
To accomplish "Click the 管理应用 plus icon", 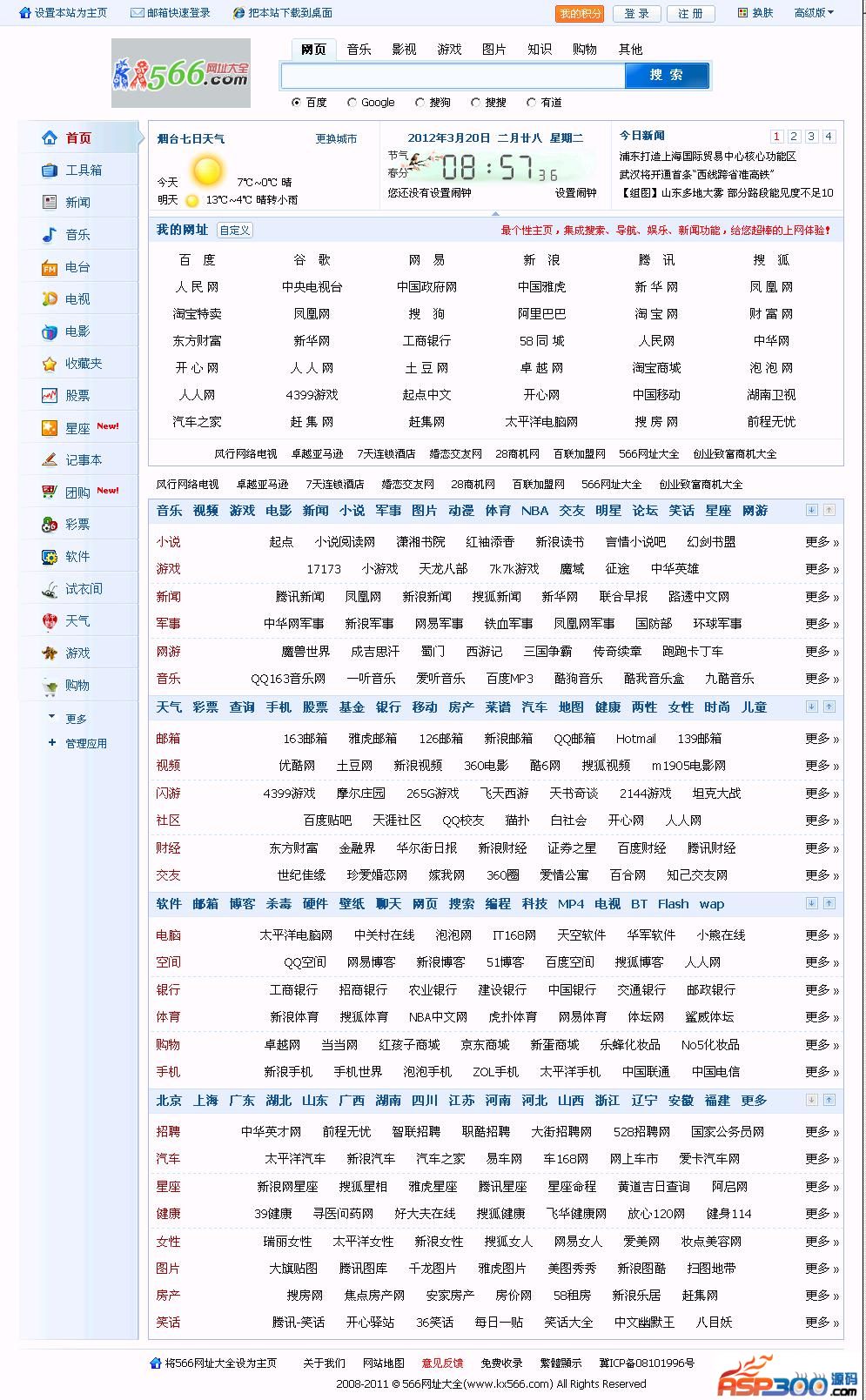I will (x=51, y=743).
